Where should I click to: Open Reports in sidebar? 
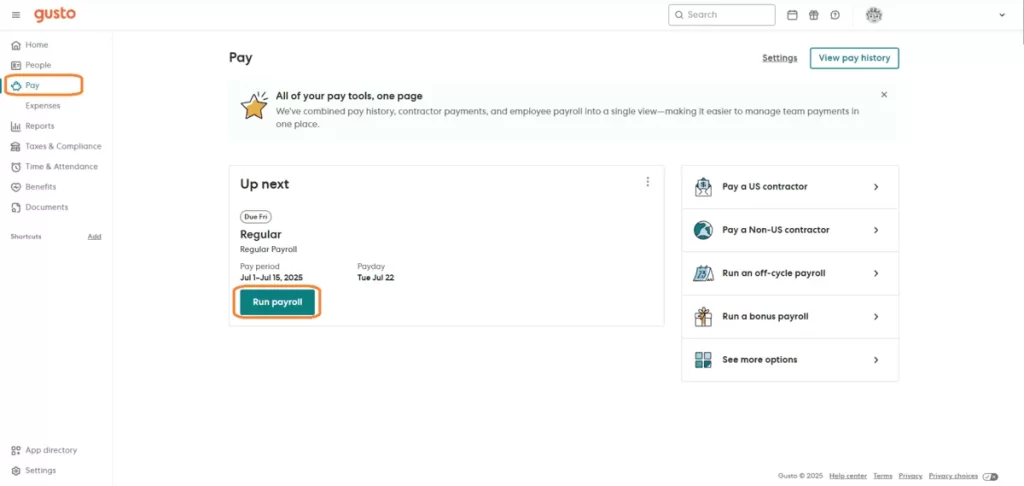pos(40,126)
